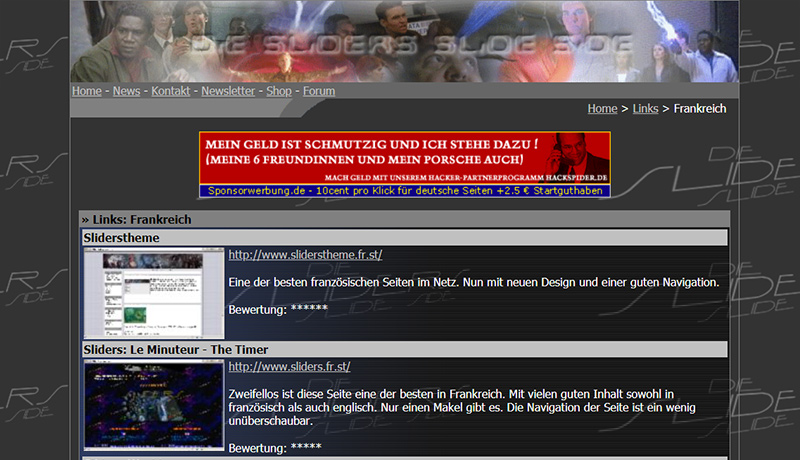Go to the News page
The width and height of the screenshot is (800, 460).
click(x=127, y=91)
